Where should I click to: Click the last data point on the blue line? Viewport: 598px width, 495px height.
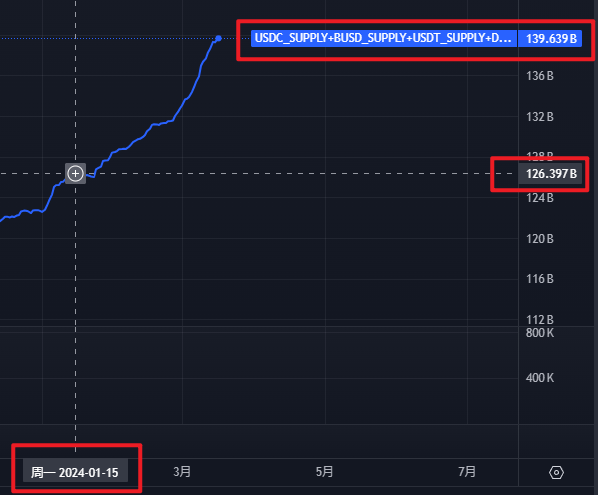[x=219, y=38]
